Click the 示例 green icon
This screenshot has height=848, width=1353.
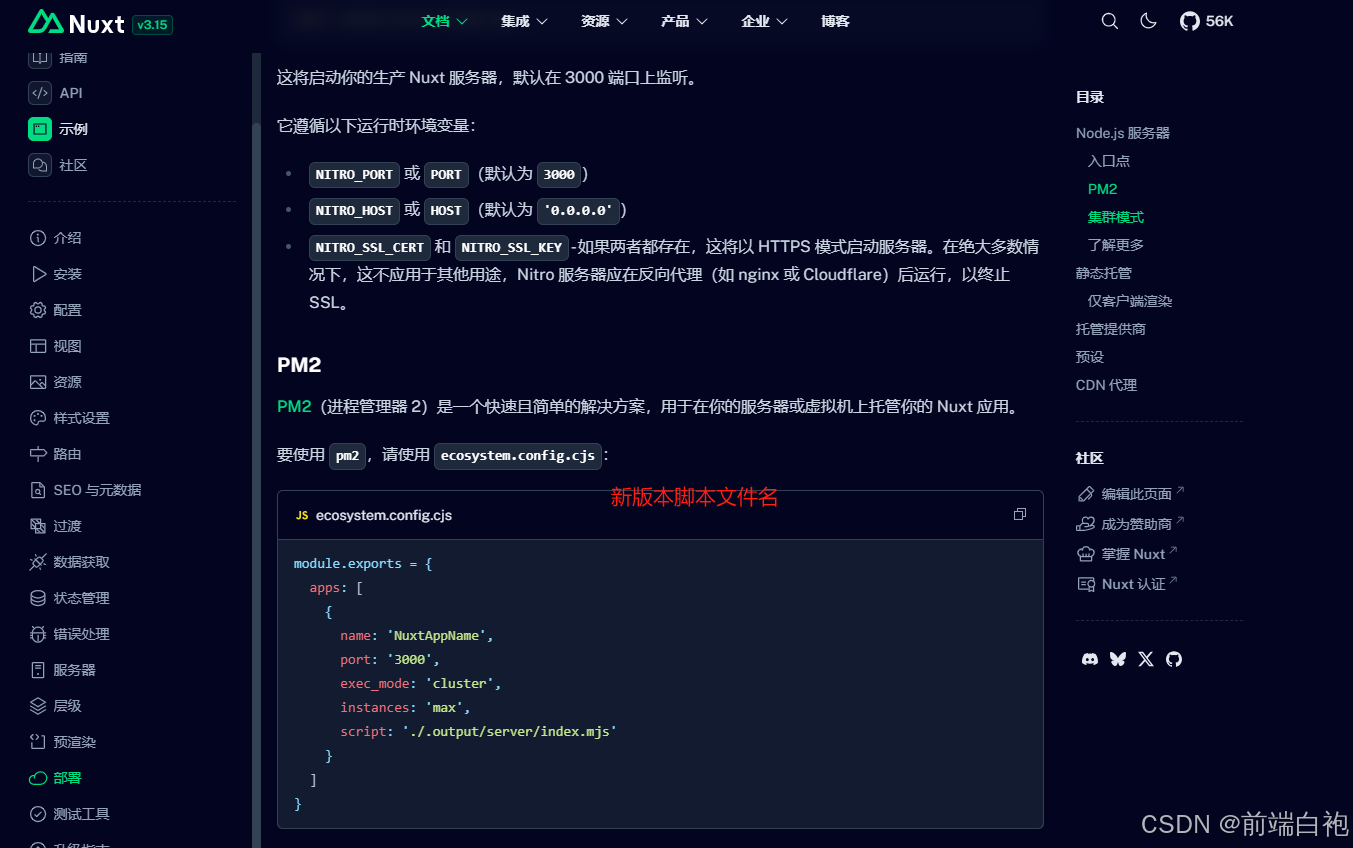point(40,129)
